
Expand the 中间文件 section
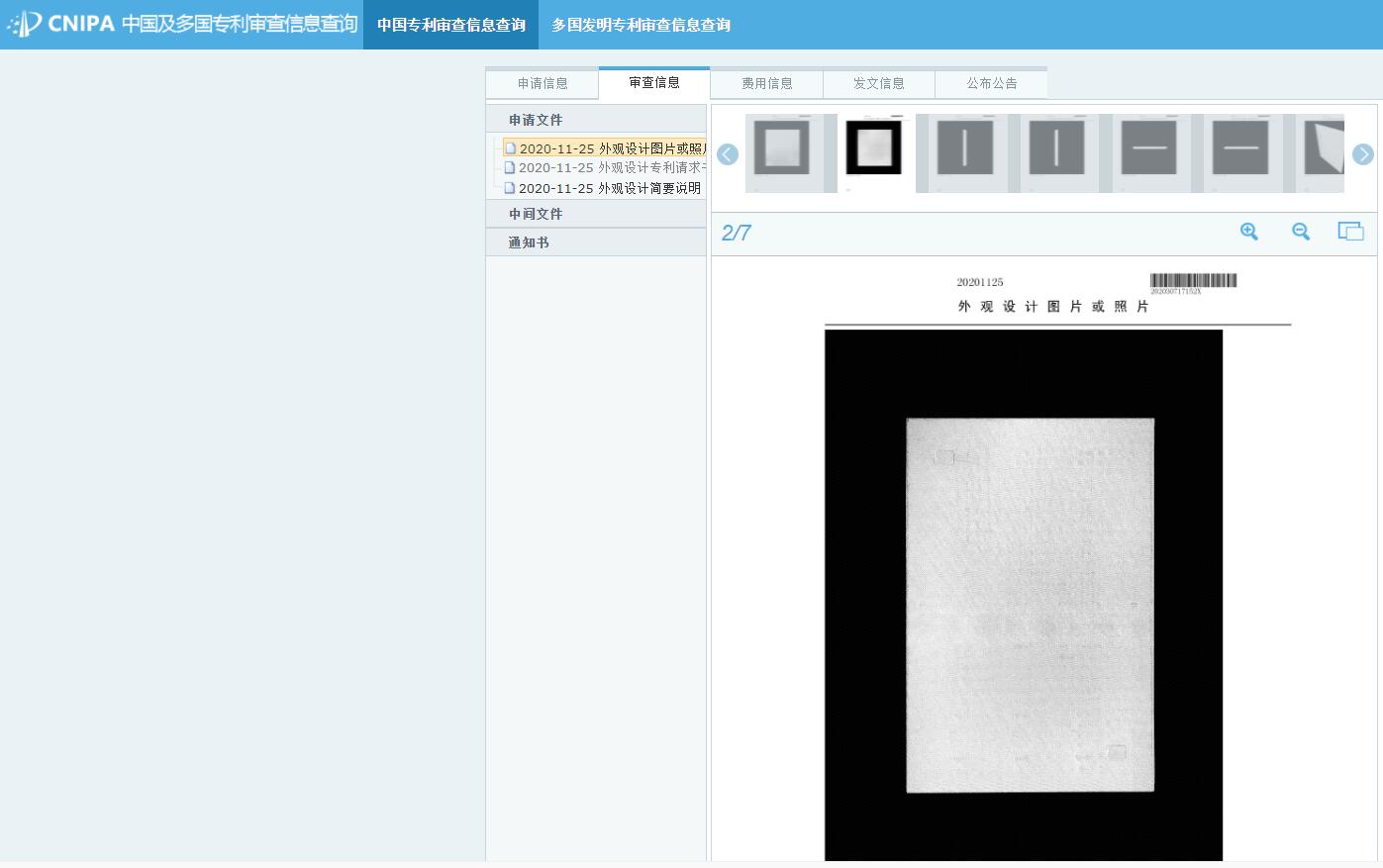536,214
